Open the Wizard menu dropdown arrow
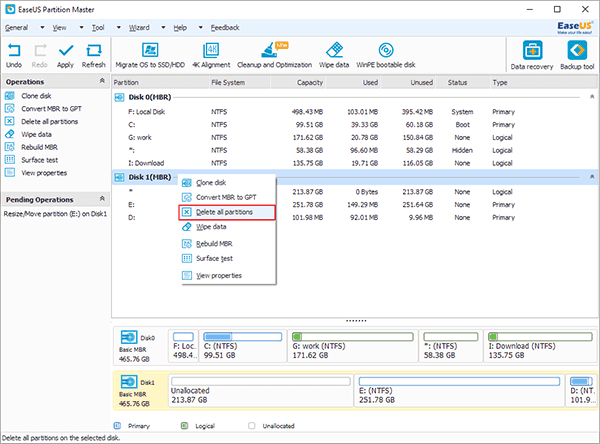Image resolution: width=600 pixels, height=444 pixels. click(163, 28)
